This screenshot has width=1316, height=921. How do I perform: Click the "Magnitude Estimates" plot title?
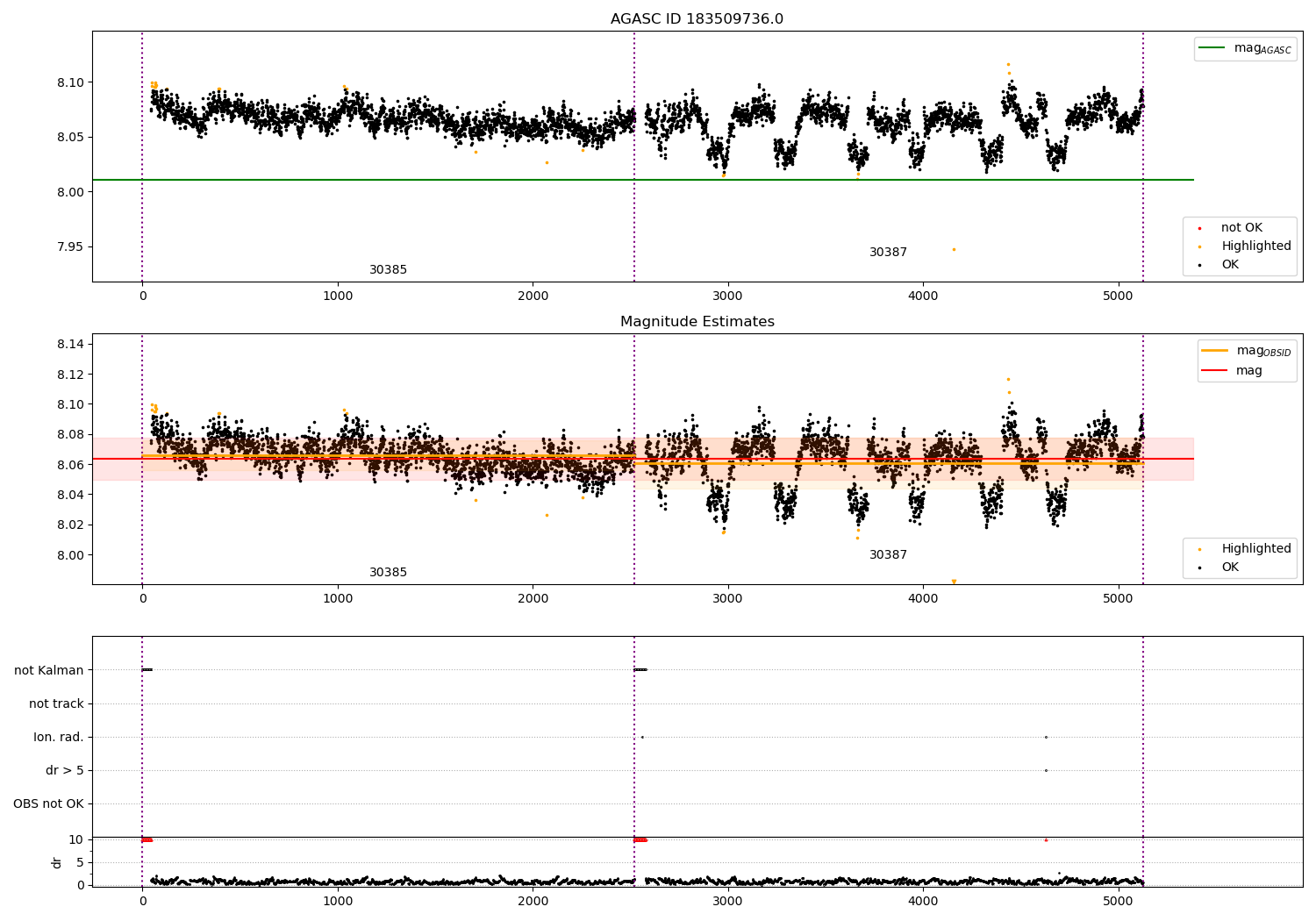(x=697, y=322)
